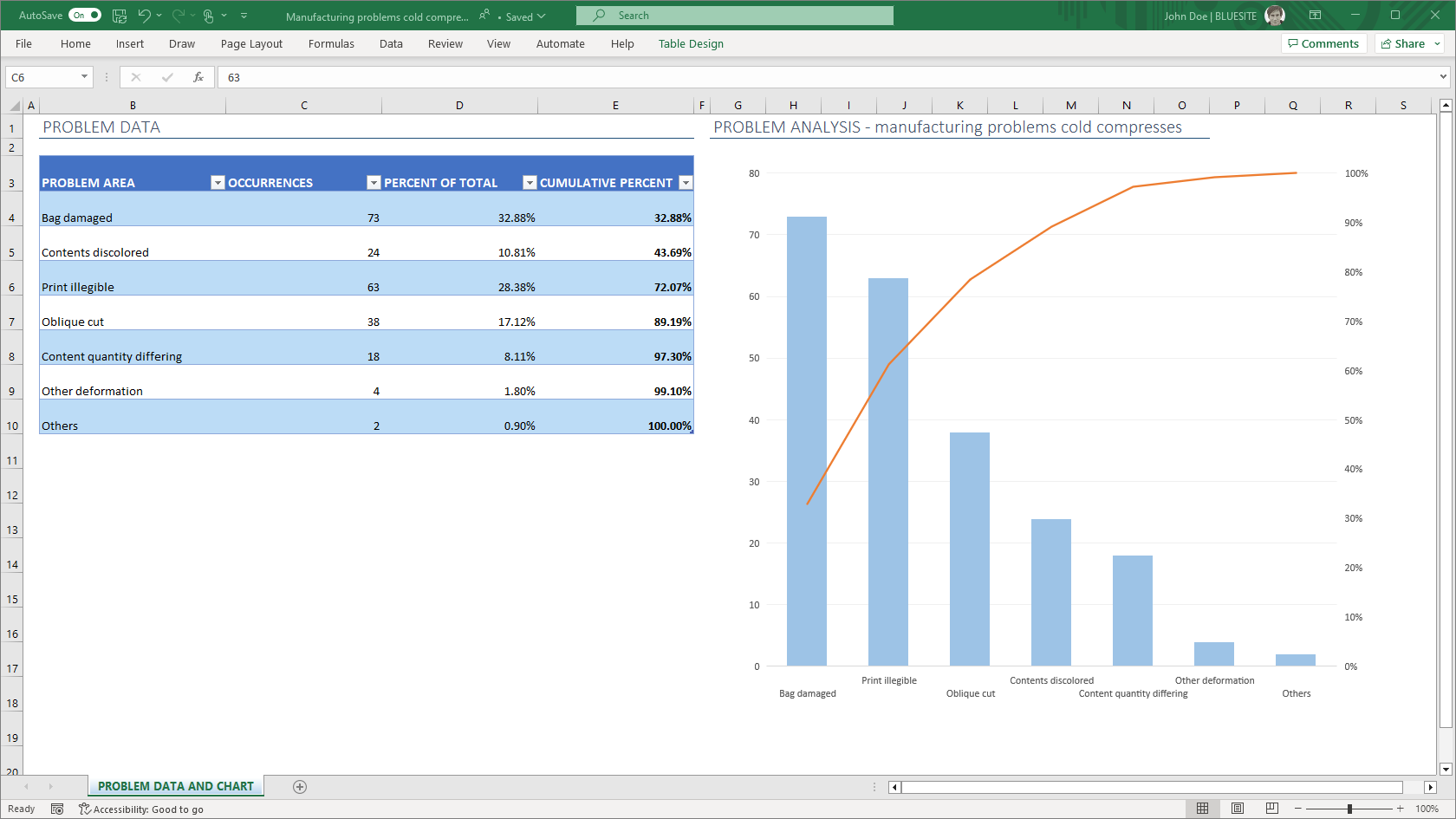Viewport: 1456px width, 819px height.
Task: Open the PERCENT OF TOTAL filter dropdown
Action: (x=530, y=182)
